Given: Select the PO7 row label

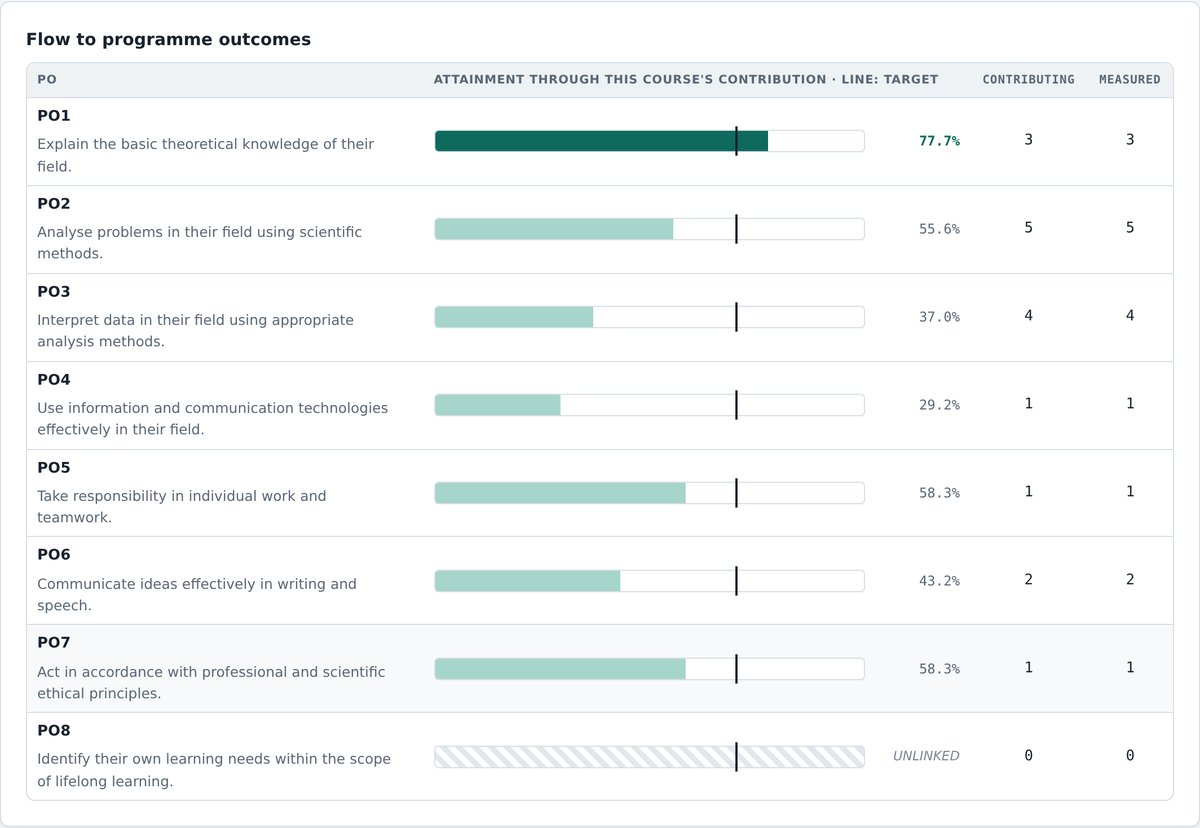Looking at the screenshot, I should coord(54,643).
